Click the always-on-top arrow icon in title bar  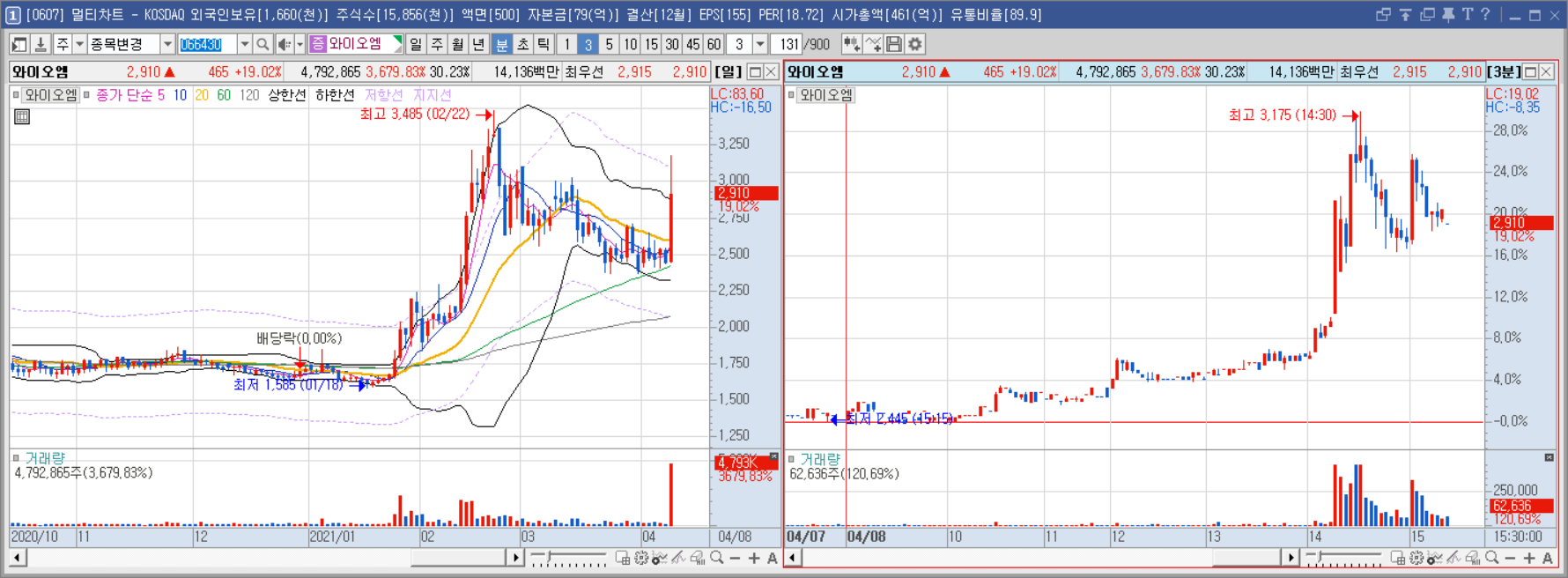coord(1405,15)
